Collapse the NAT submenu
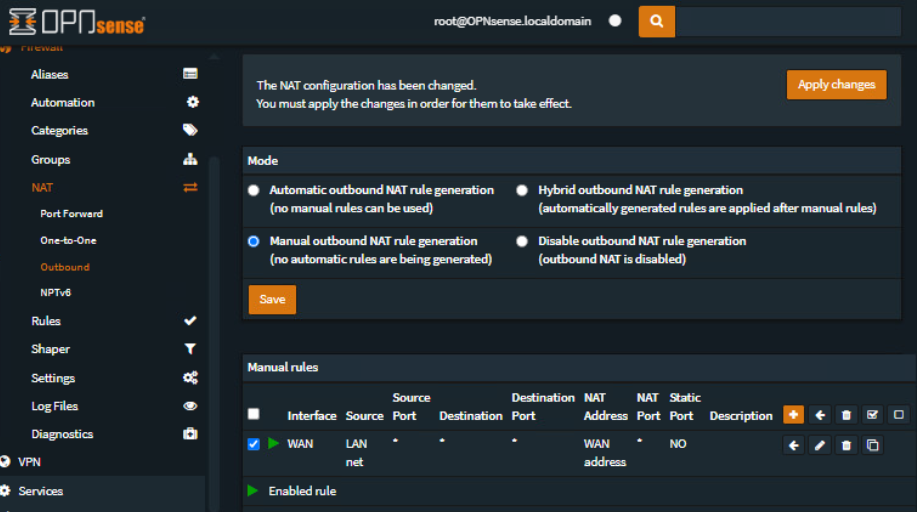Image resolution: width=917 pixels, height=512 pixels. [x=42, y=187]
